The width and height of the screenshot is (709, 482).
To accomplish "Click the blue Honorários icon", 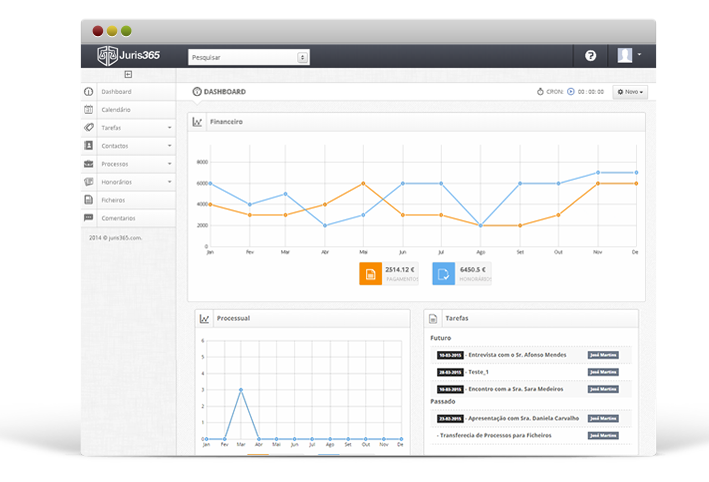I will coord(443,273).
